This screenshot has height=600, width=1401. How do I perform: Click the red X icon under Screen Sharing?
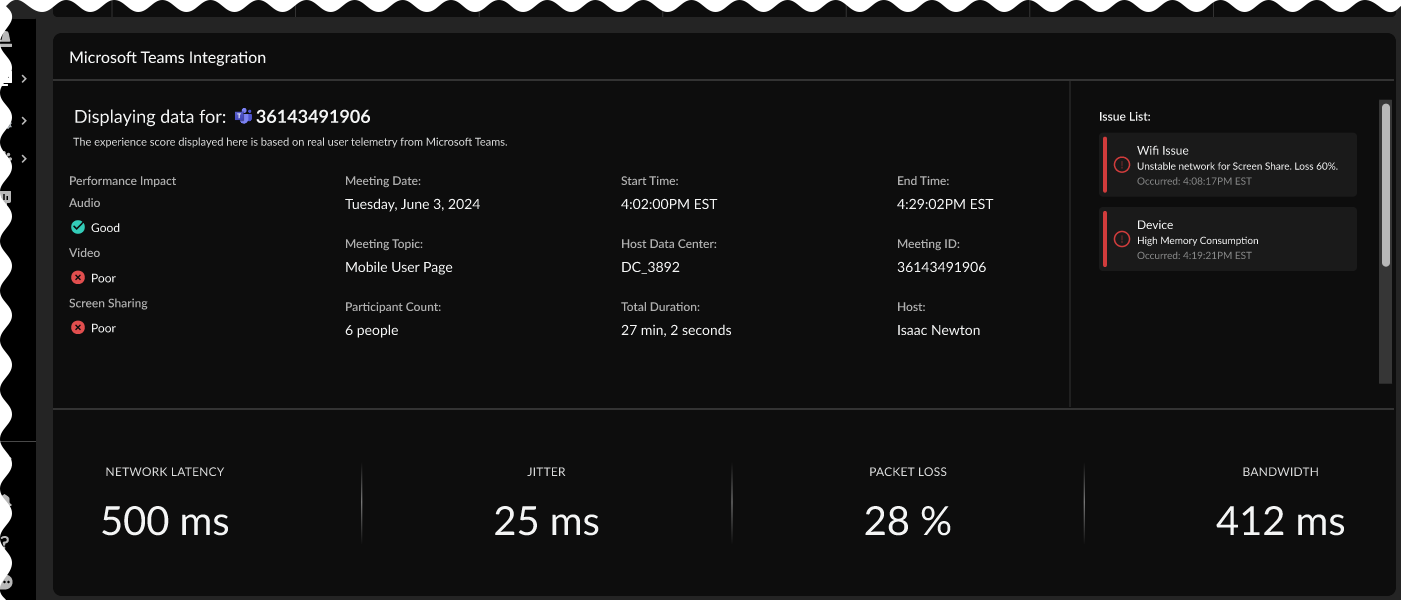pyautogui.click(x=78, y=328)
